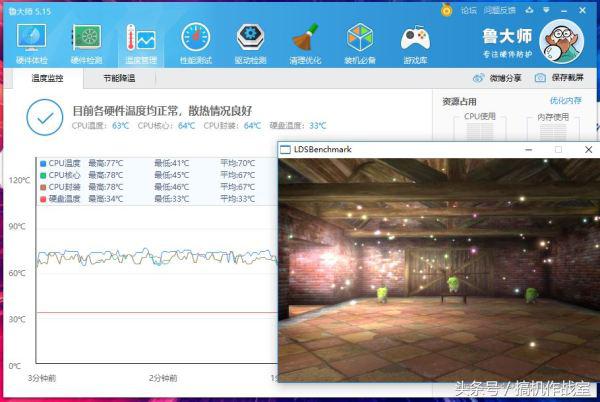Click the 60℃ axis label
Image resolution: width=600 pixels, height=402 pixels.
(17, 273)
